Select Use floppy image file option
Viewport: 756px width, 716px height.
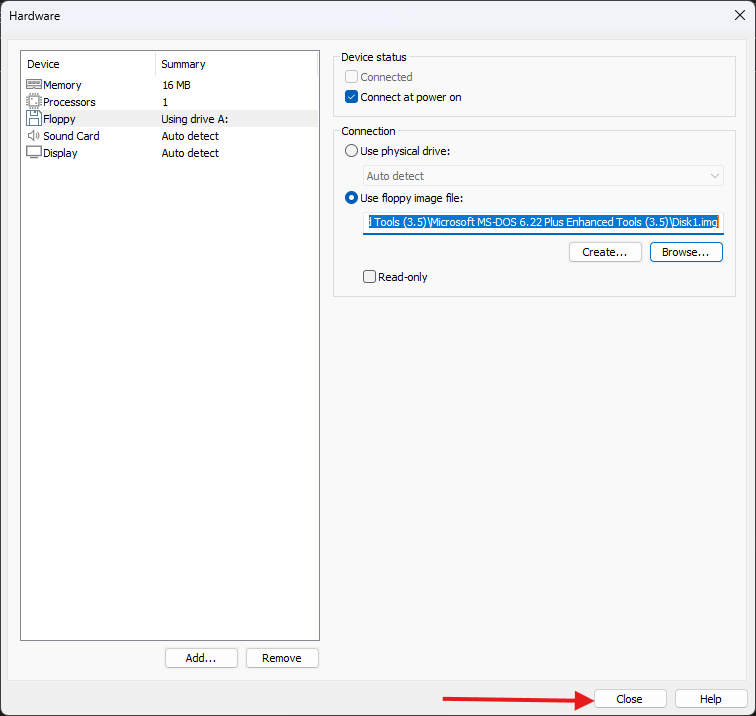point(351,198)
